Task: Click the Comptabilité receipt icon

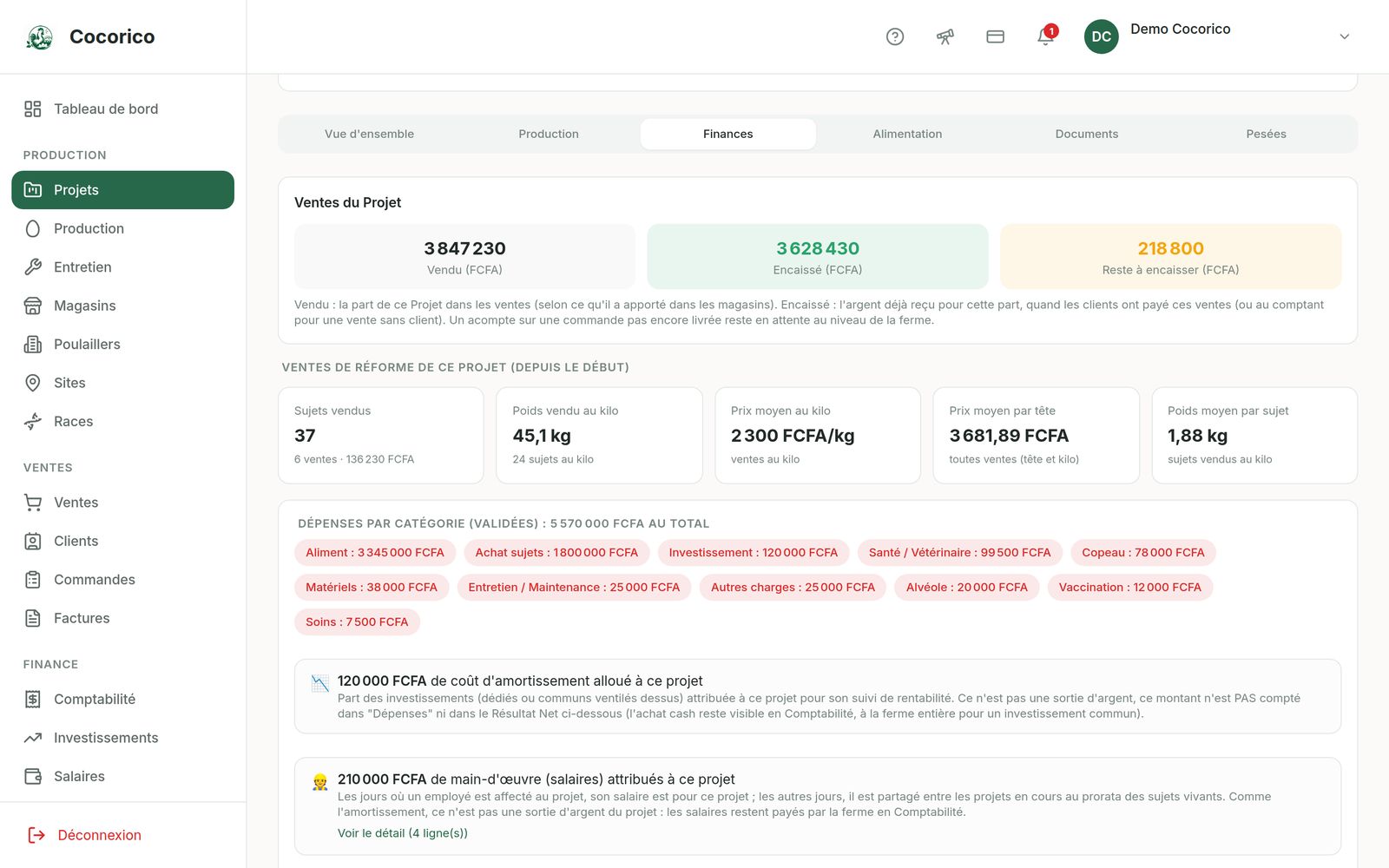Action: [x=33, y=700]
